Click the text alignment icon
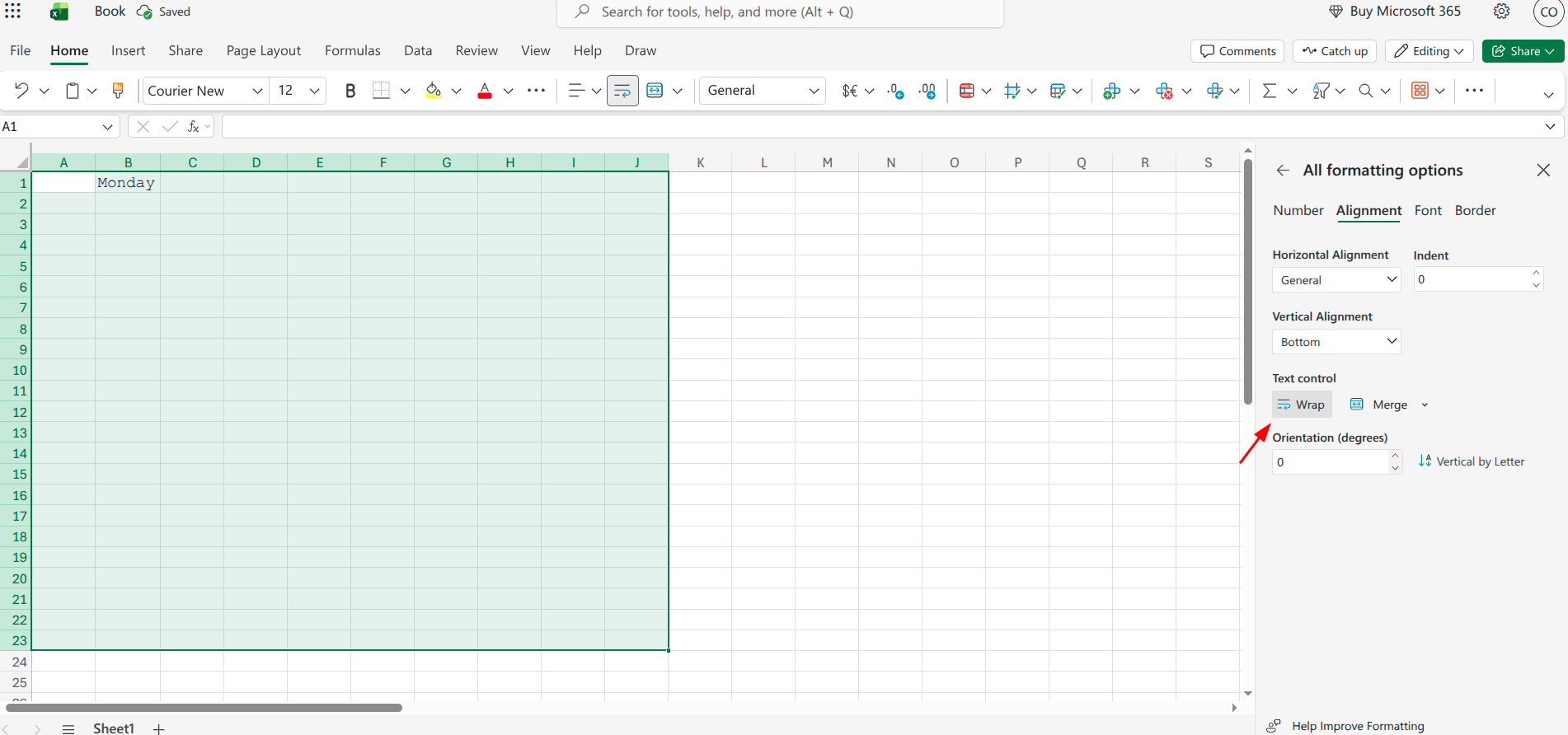This screenshot has width=1568, height=735. (x=577, y=91)
